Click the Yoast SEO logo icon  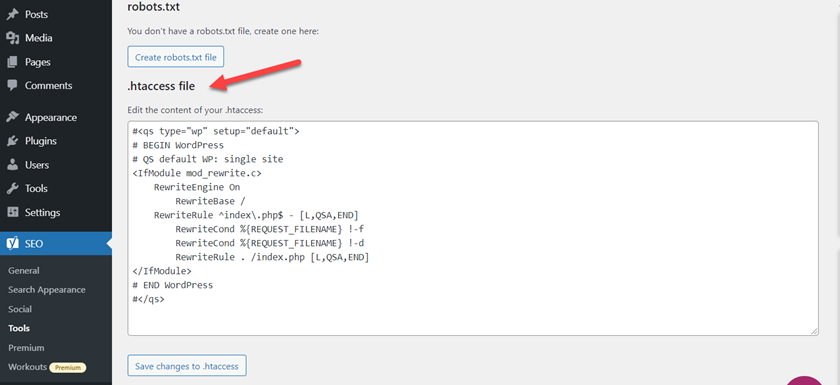(x=13, y=244)
